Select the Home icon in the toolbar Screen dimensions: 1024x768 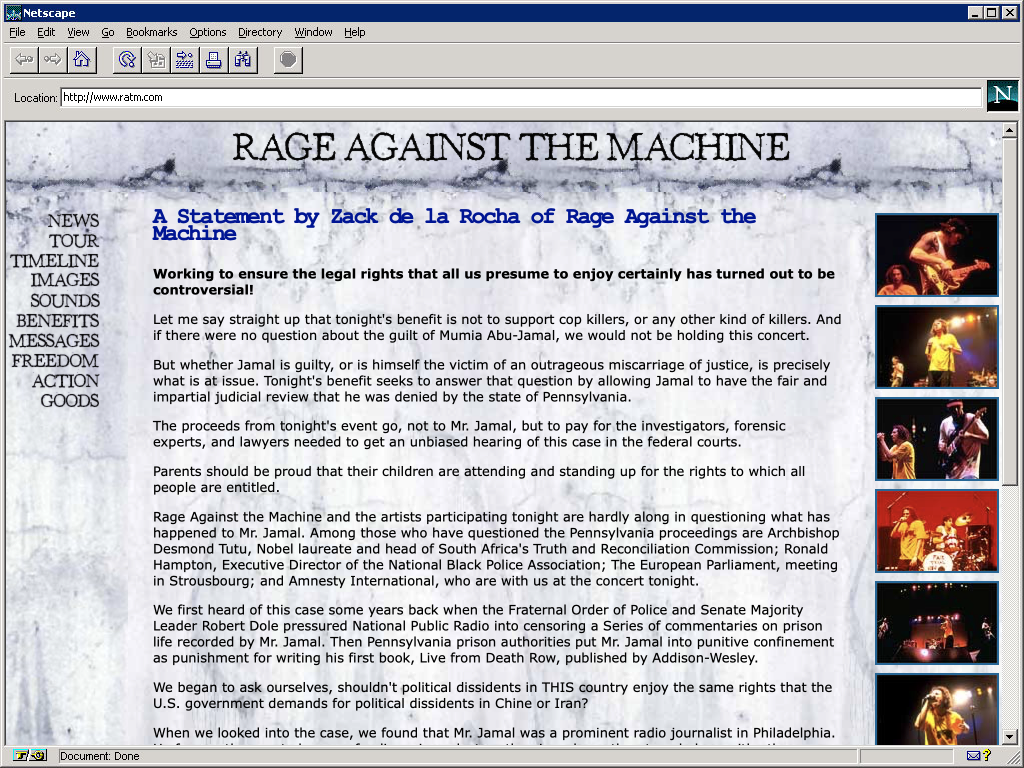(81, 60)
